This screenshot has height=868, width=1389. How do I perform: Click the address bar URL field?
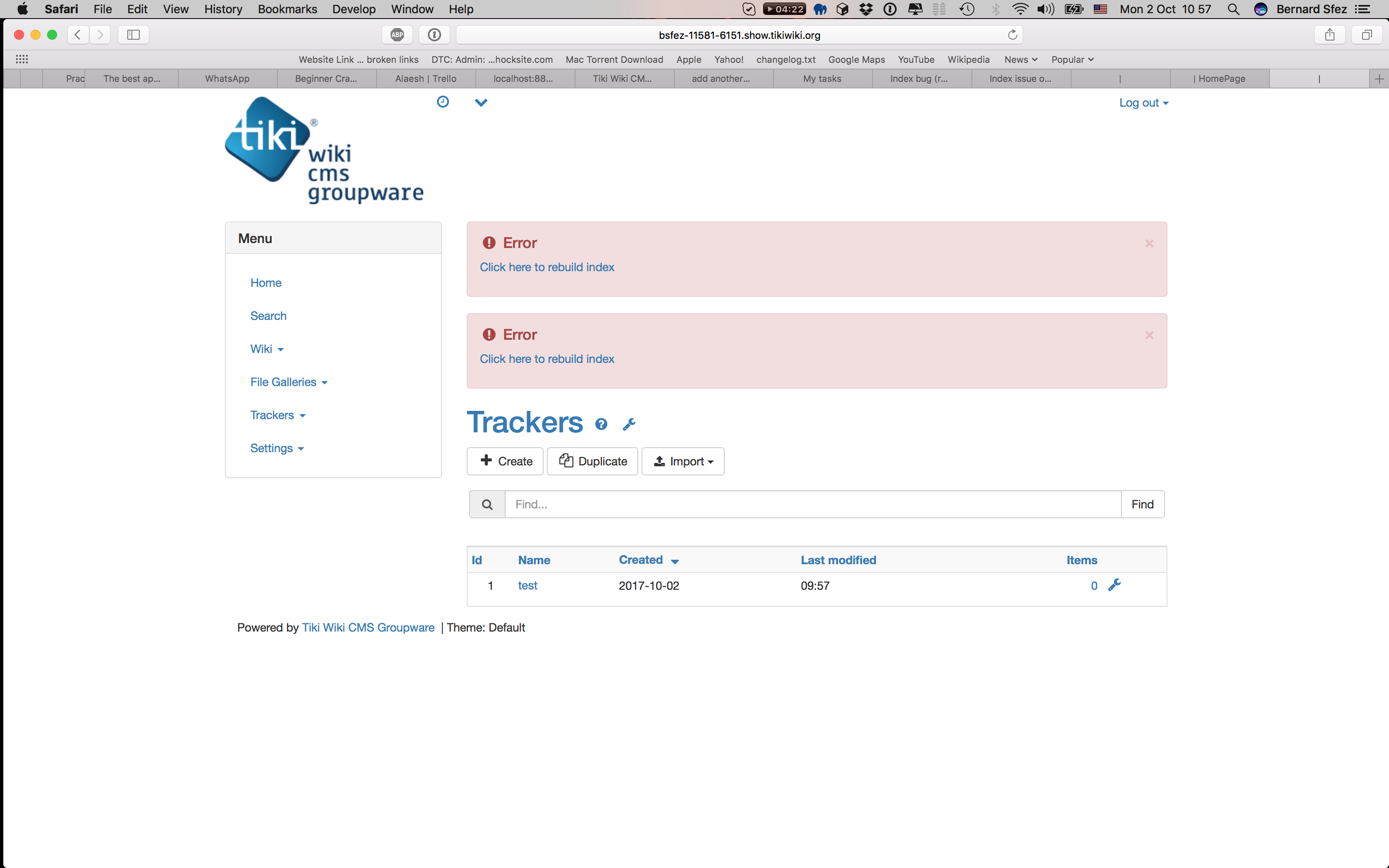(x=739, y=35)
